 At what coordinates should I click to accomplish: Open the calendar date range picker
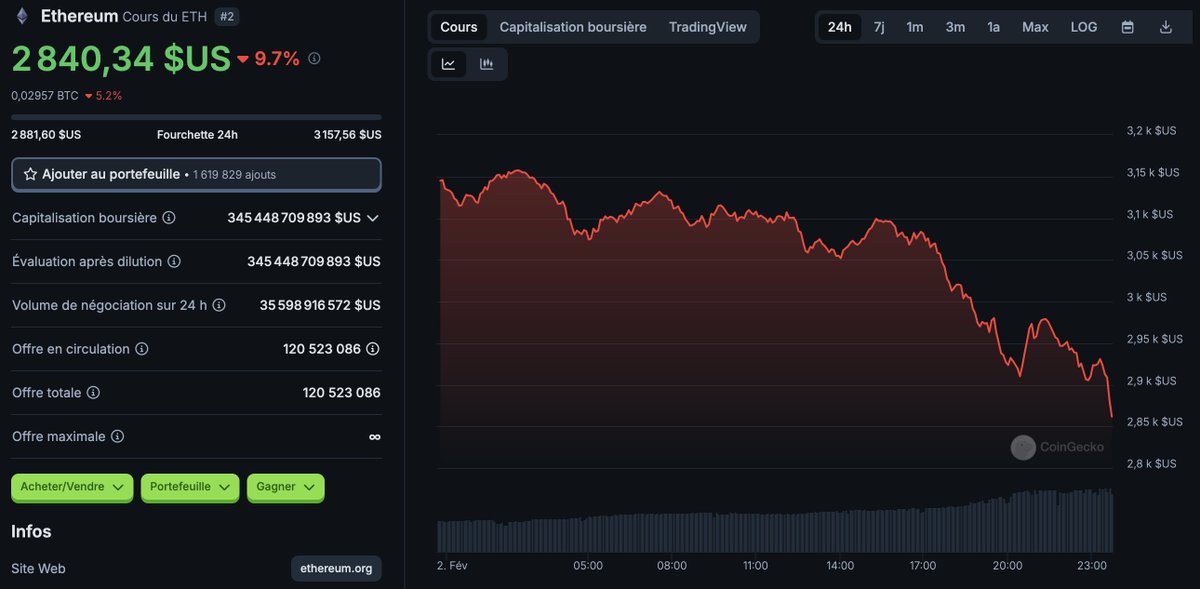[1128, 27]
